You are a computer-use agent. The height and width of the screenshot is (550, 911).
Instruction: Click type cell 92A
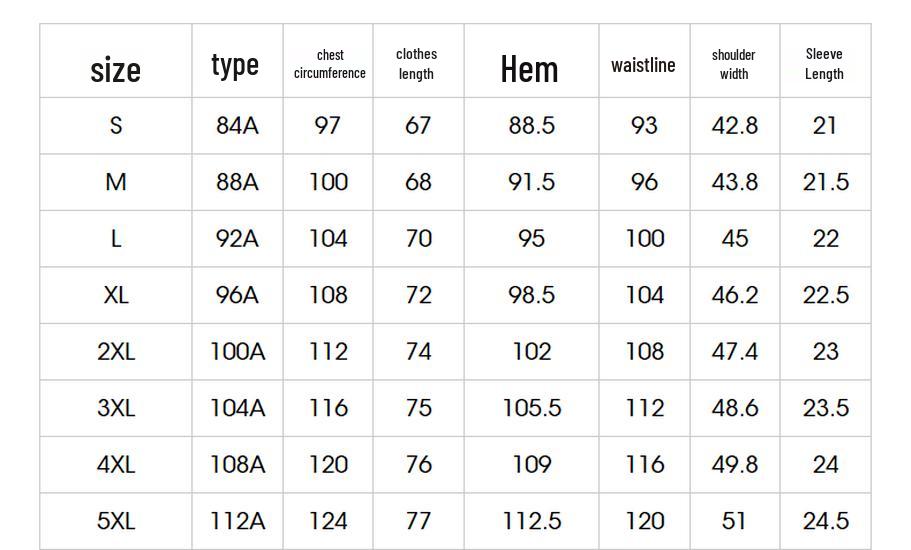point(237,239)
